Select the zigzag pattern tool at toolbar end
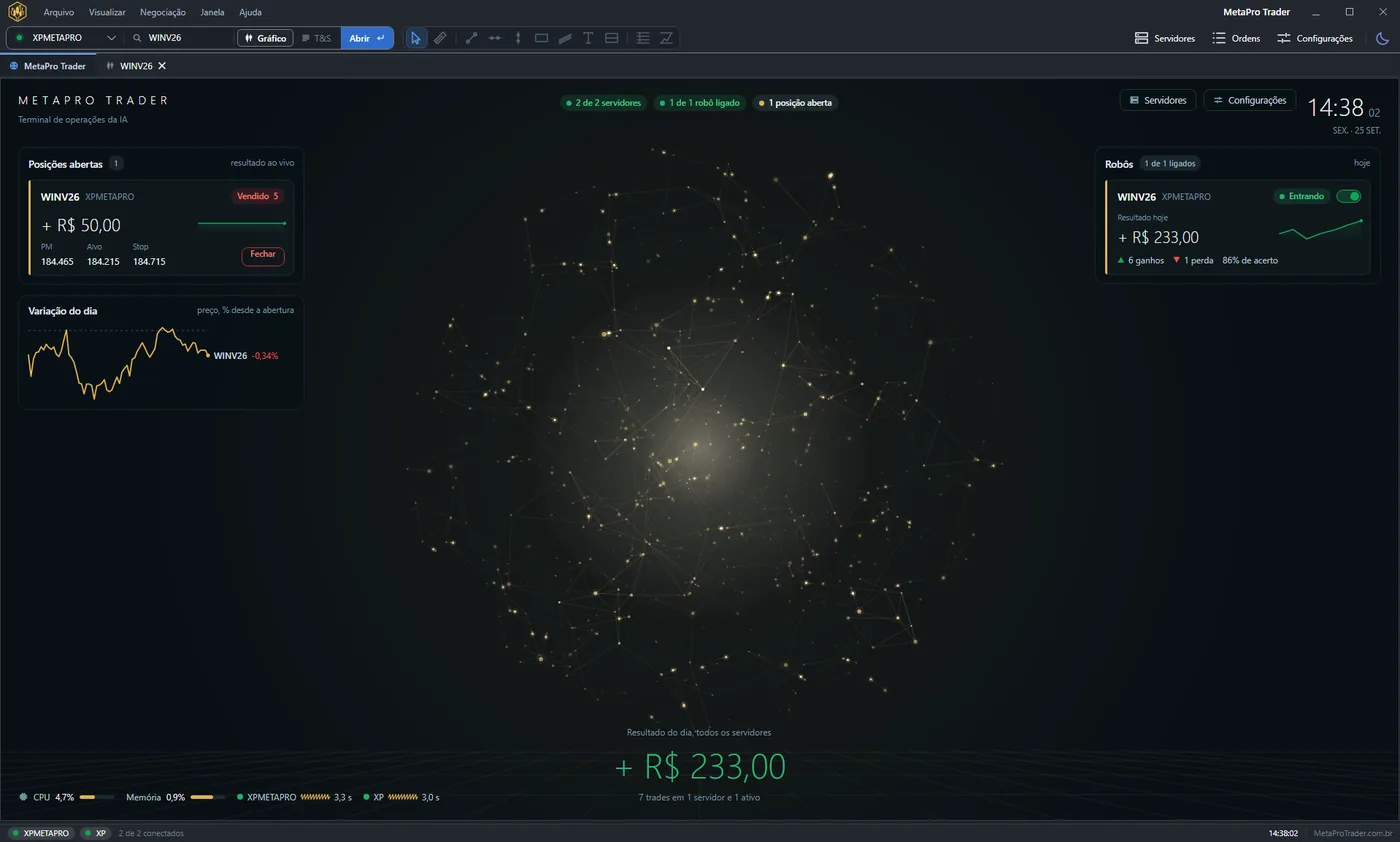This screenshot has height=842, width=1400. [x=666, y=38]
